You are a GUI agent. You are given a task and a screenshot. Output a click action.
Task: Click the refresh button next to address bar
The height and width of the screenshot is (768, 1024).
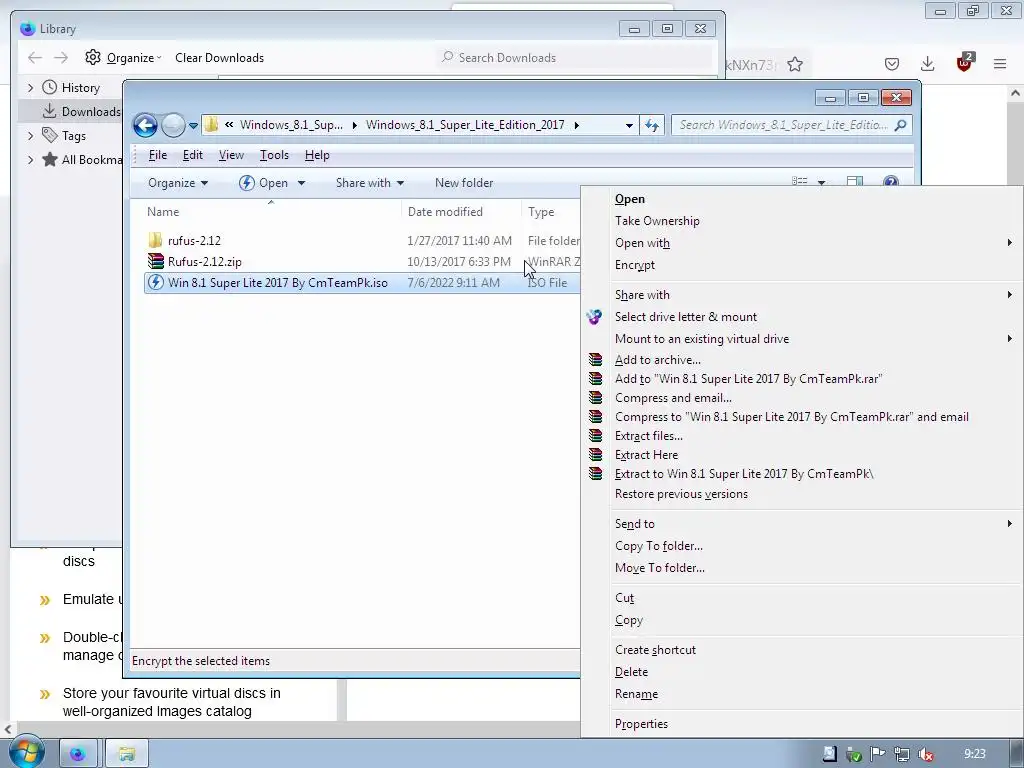[652, 125]
